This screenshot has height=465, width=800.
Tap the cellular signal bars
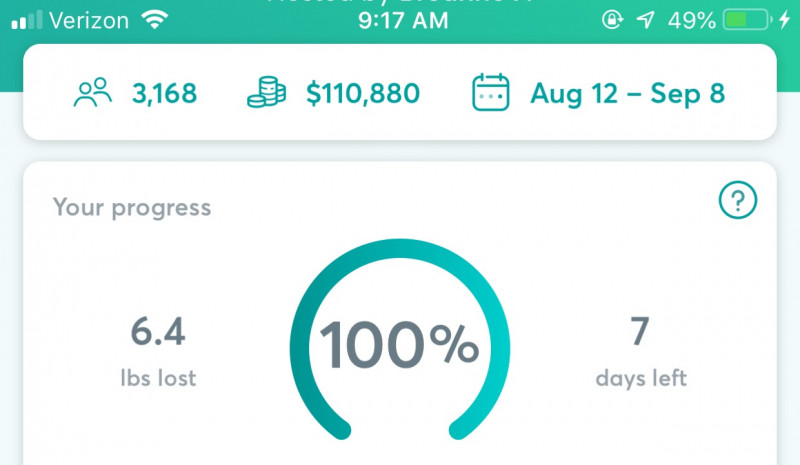coord(27,20)
